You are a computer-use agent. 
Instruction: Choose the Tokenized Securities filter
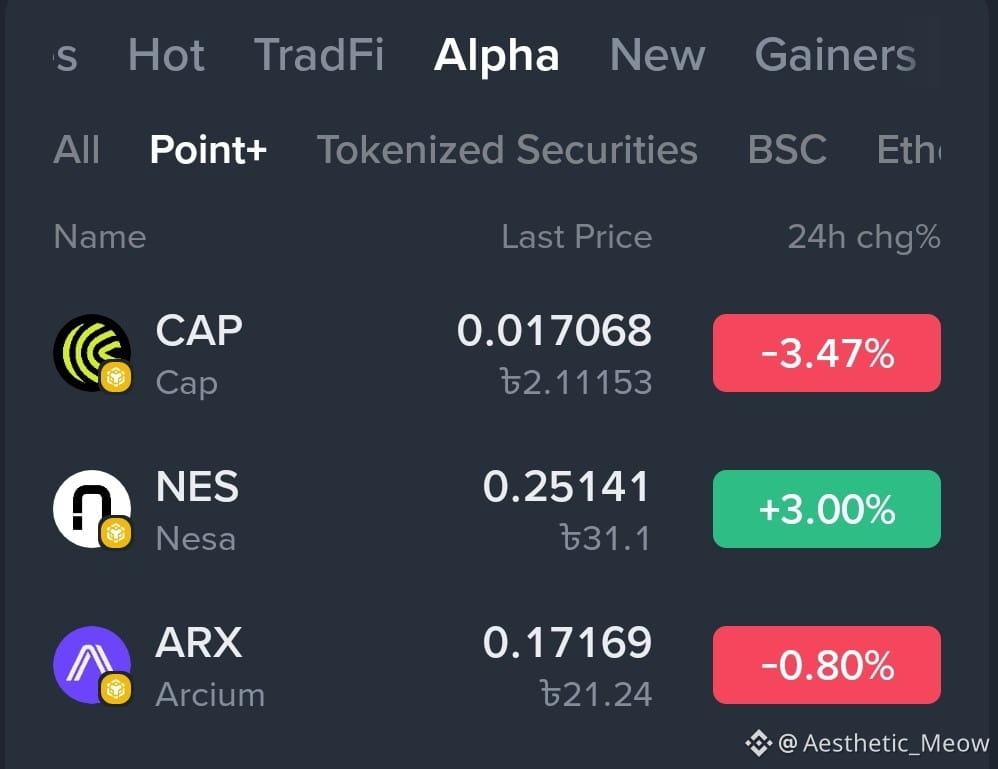[x=507, y=150]
